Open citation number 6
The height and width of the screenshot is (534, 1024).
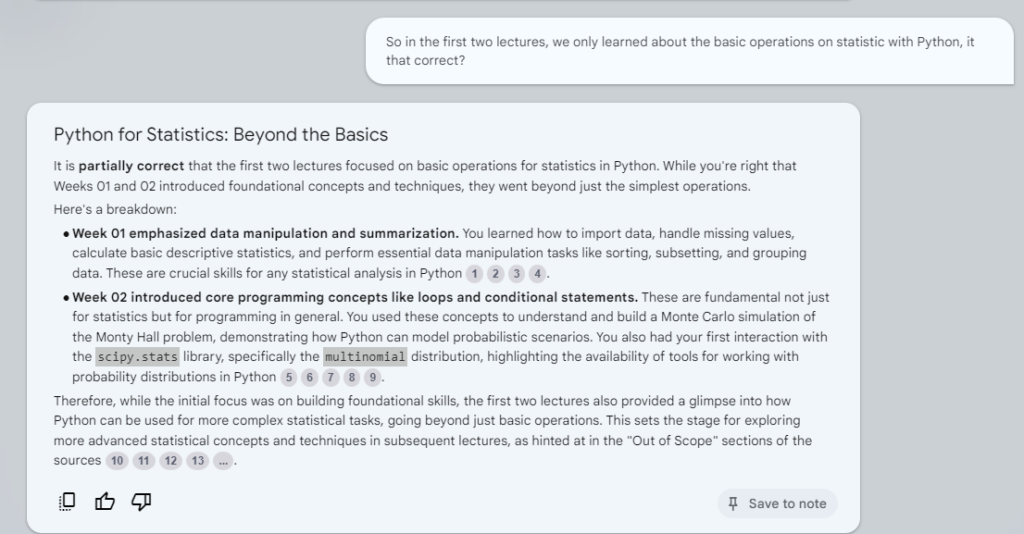pos(310,378)
